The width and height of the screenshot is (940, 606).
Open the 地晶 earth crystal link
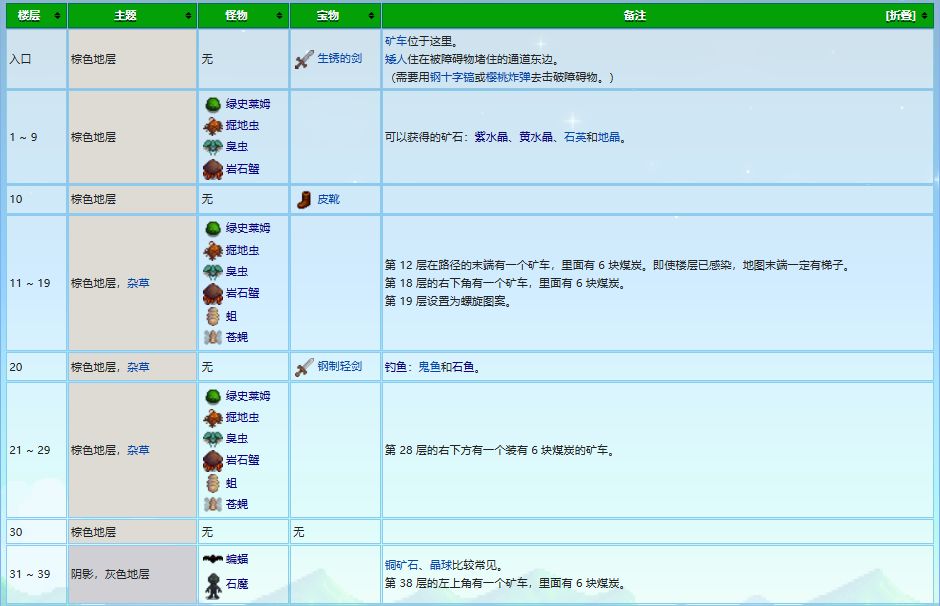(609, 137)
